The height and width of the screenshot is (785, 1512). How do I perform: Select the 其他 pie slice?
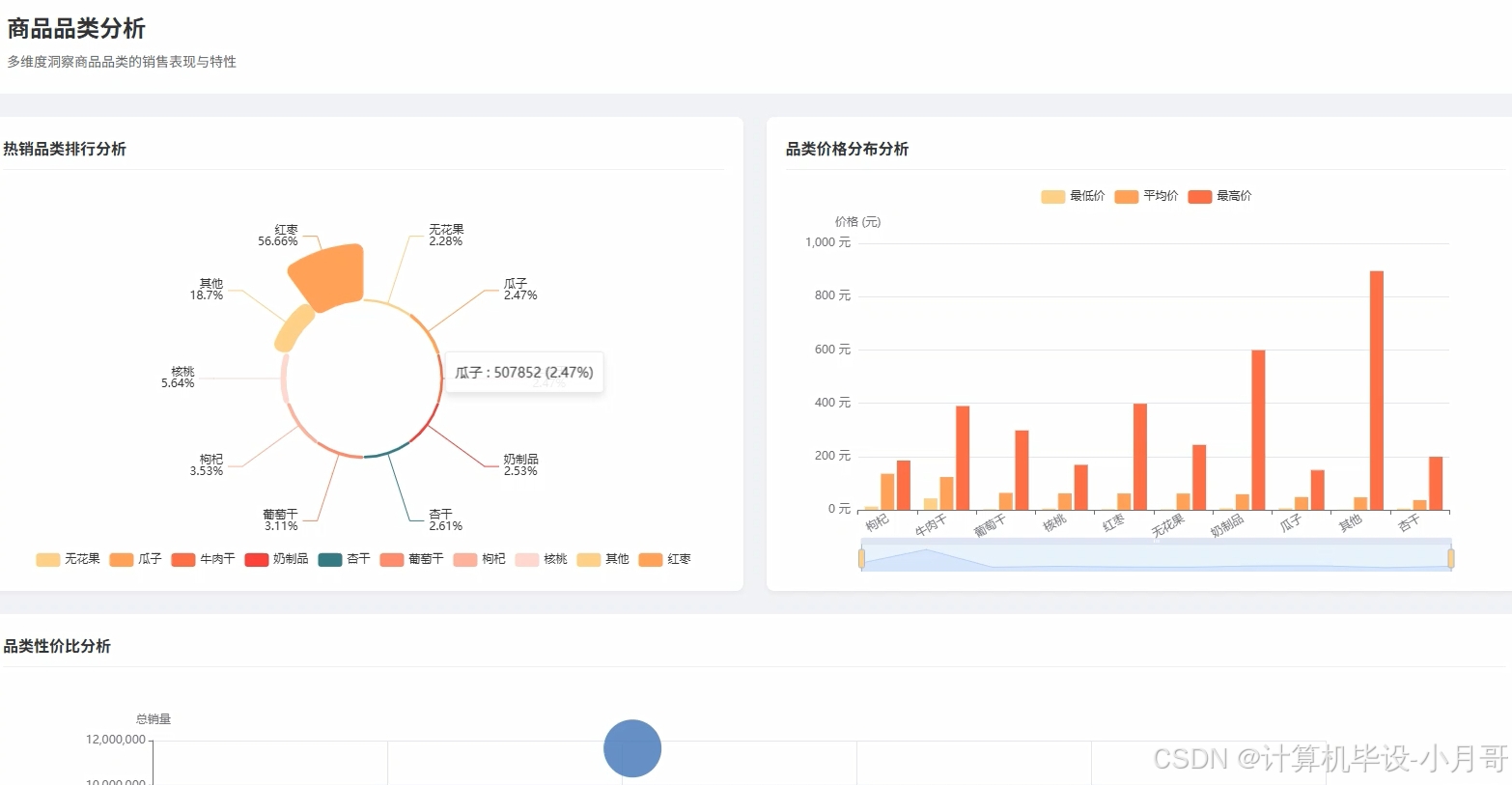[x=294, y=328]
